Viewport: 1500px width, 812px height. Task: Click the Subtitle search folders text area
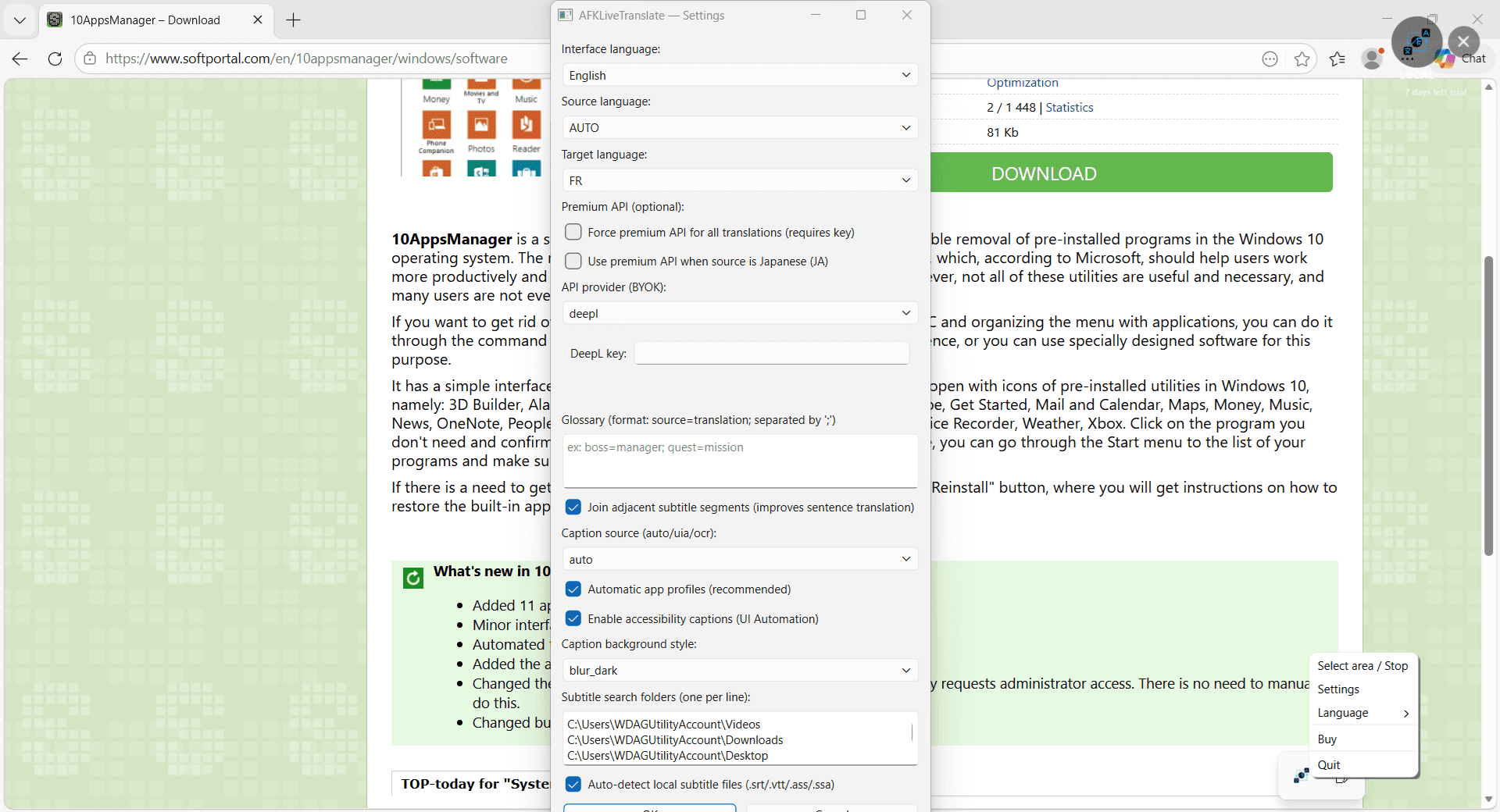pos(740,739)
